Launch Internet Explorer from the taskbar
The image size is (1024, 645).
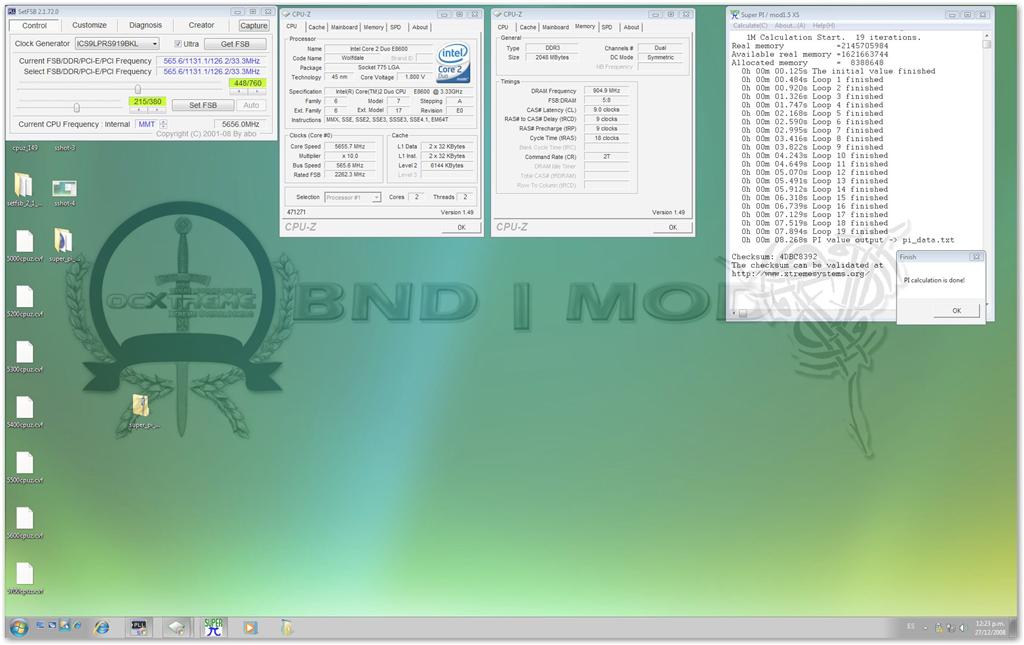(102, 628)
